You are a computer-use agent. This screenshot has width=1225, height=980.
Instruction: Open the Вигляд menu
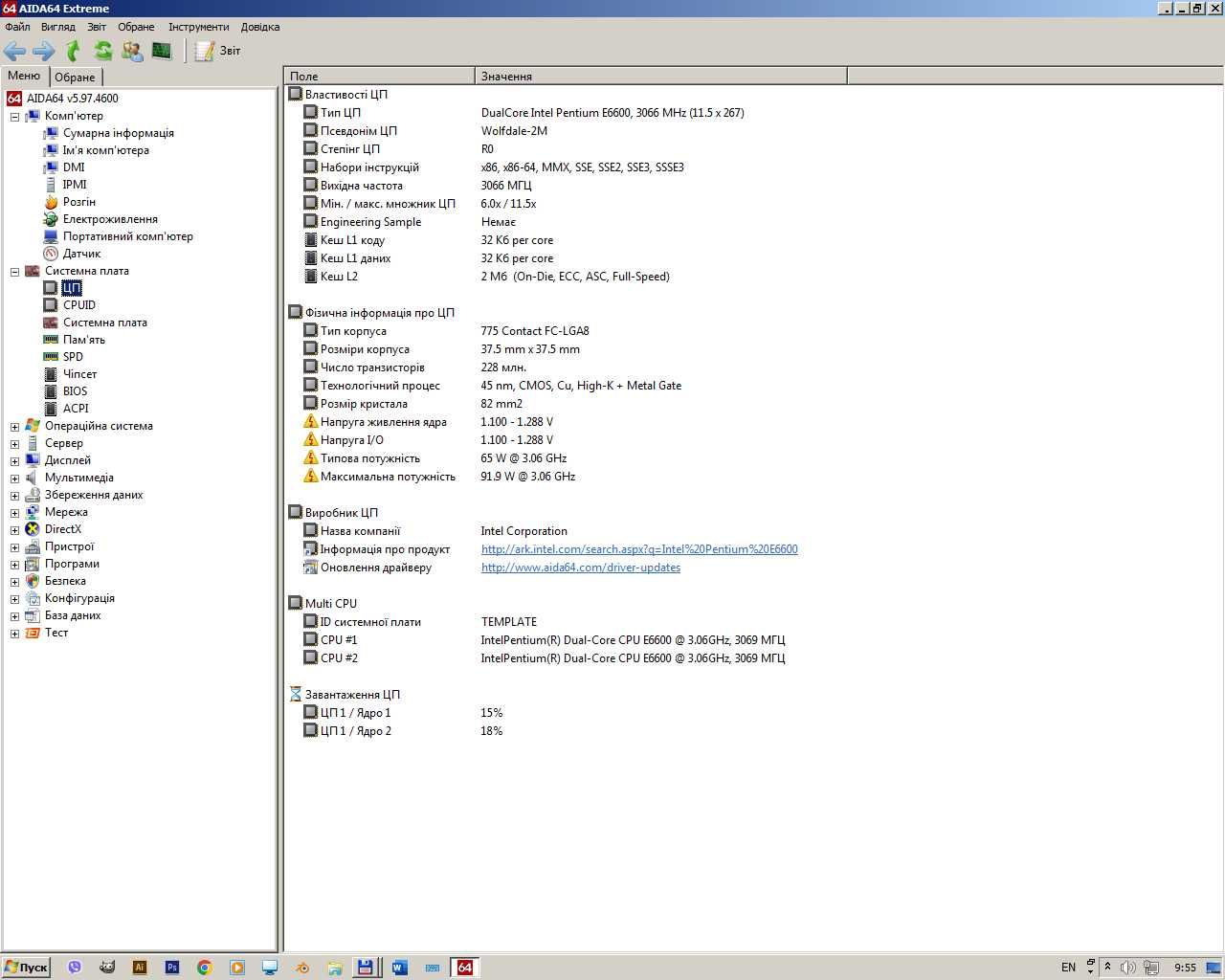tap(58, 27)
